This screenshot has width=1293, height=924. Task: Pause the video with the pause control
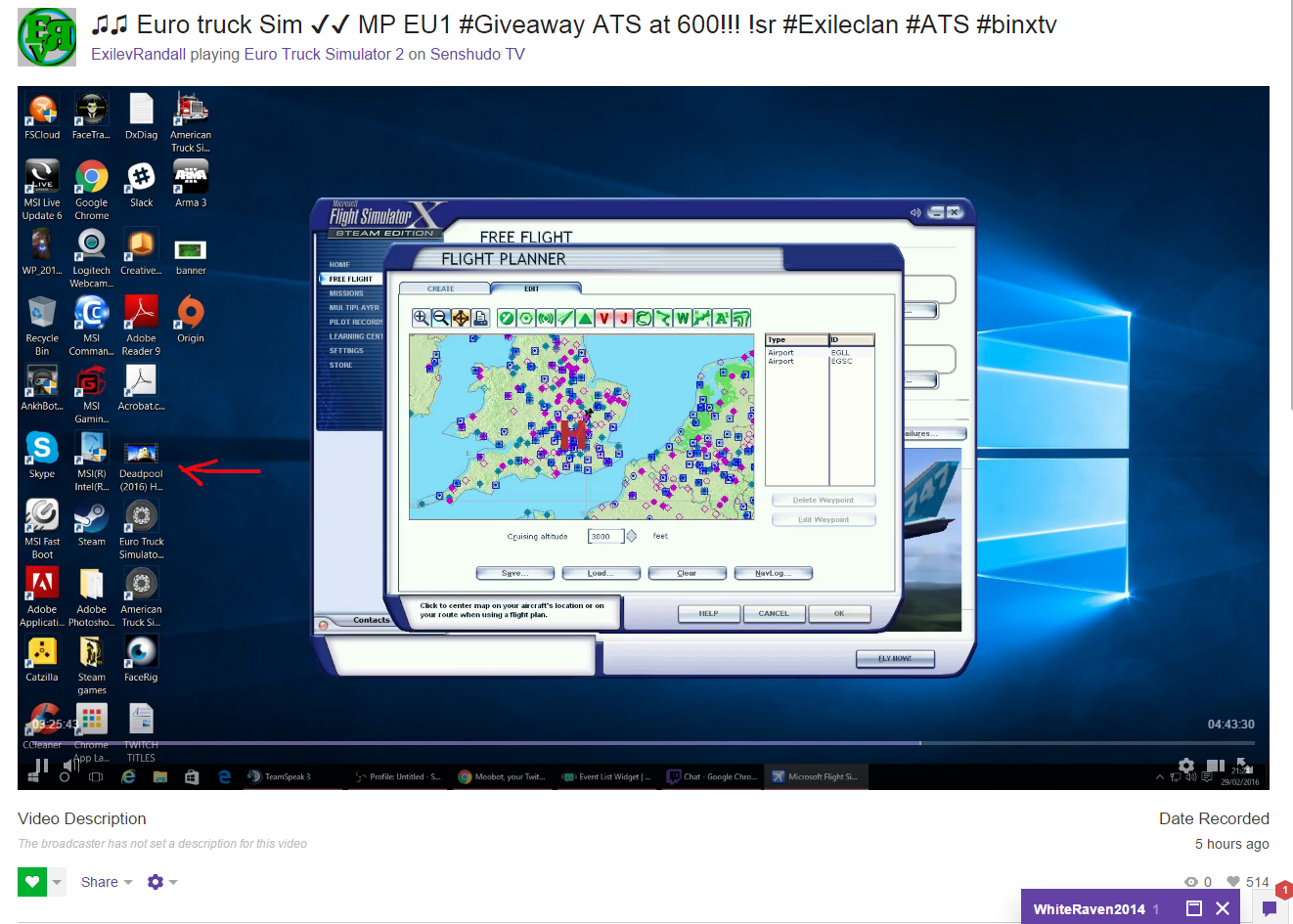coord(41,768)
